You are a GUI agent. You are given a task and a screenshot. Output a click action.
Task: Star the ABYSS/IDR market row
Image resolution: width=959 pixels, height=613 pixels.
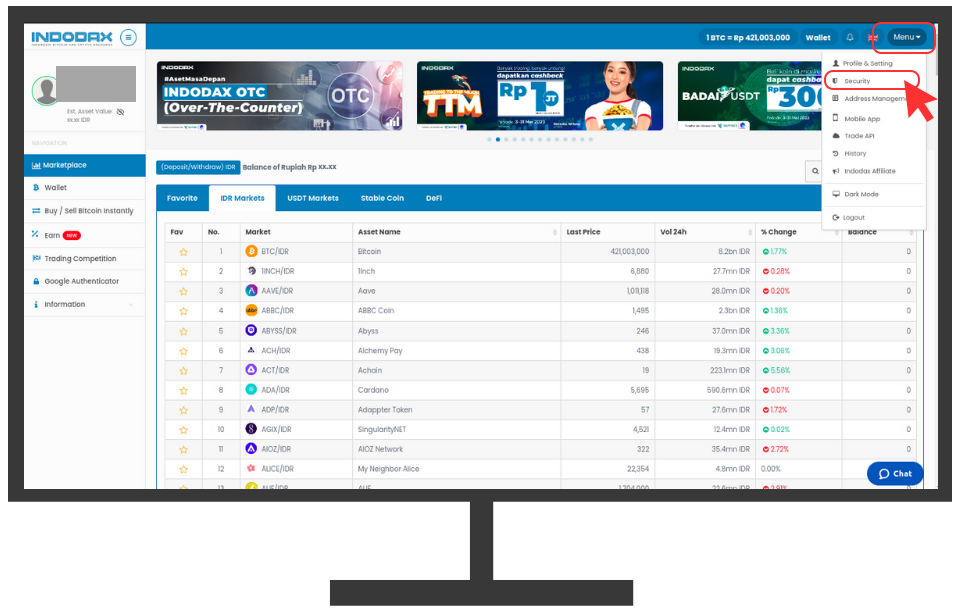183,332
